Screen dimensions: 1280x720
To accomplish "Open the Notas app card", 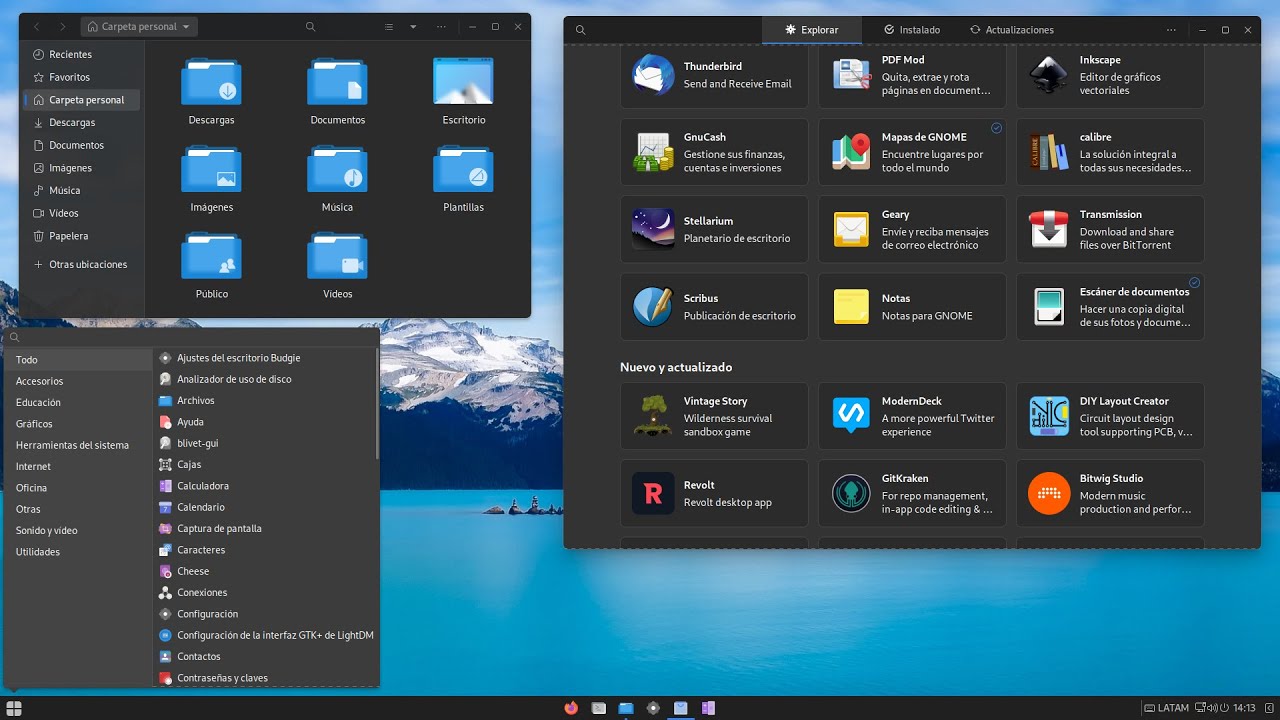I will tap(912, 307).
